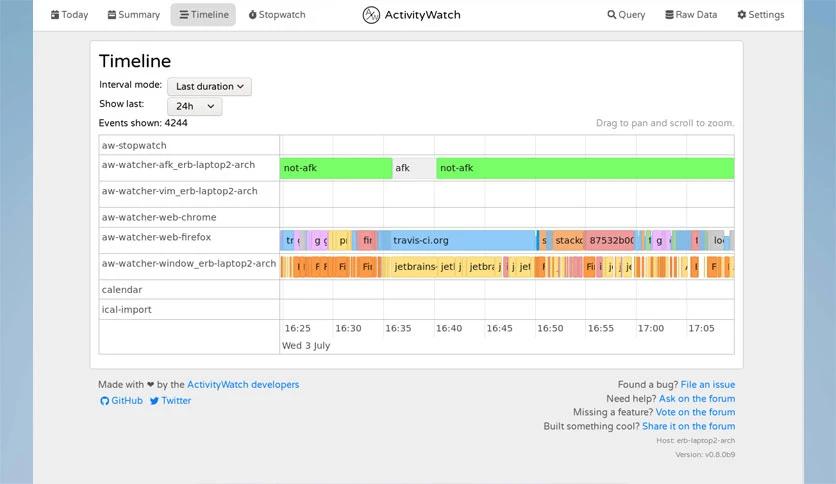The image size is (836, 484).
Task: Select the first not-afk event bar
Action: click(336, 168)
